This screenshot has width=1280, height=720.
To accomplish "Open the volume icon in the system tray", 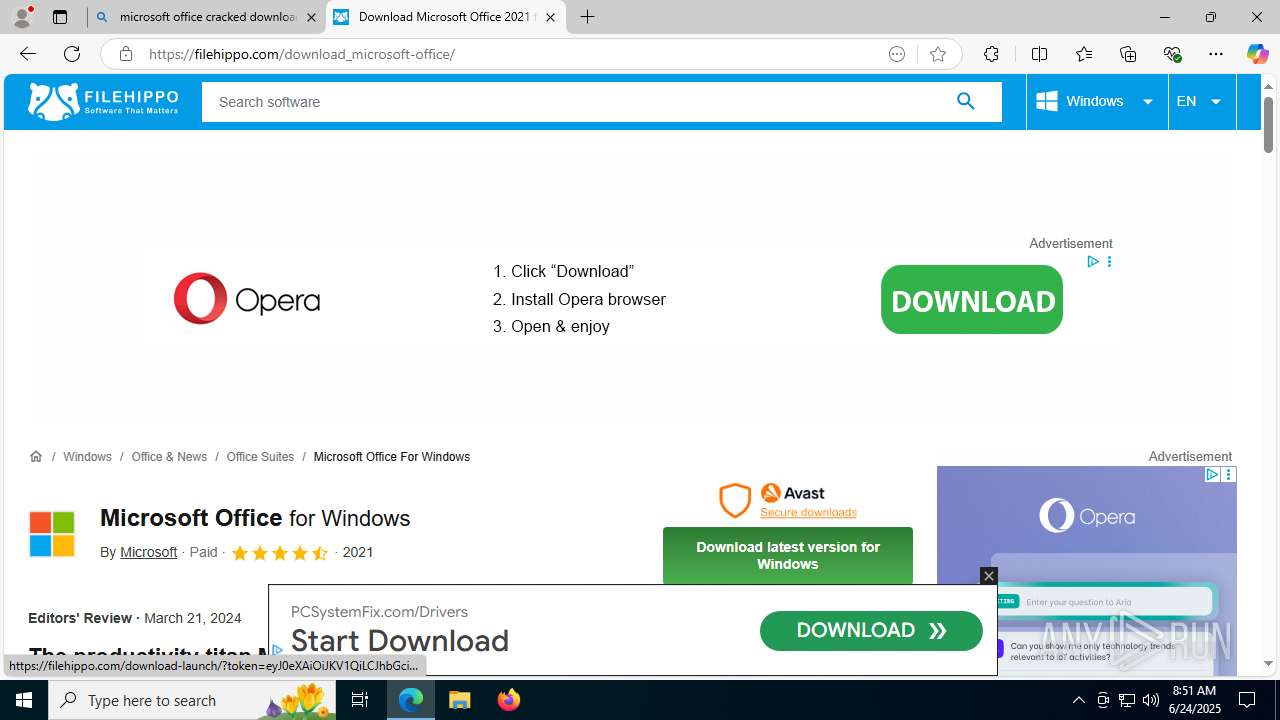I will (1151, 700).
